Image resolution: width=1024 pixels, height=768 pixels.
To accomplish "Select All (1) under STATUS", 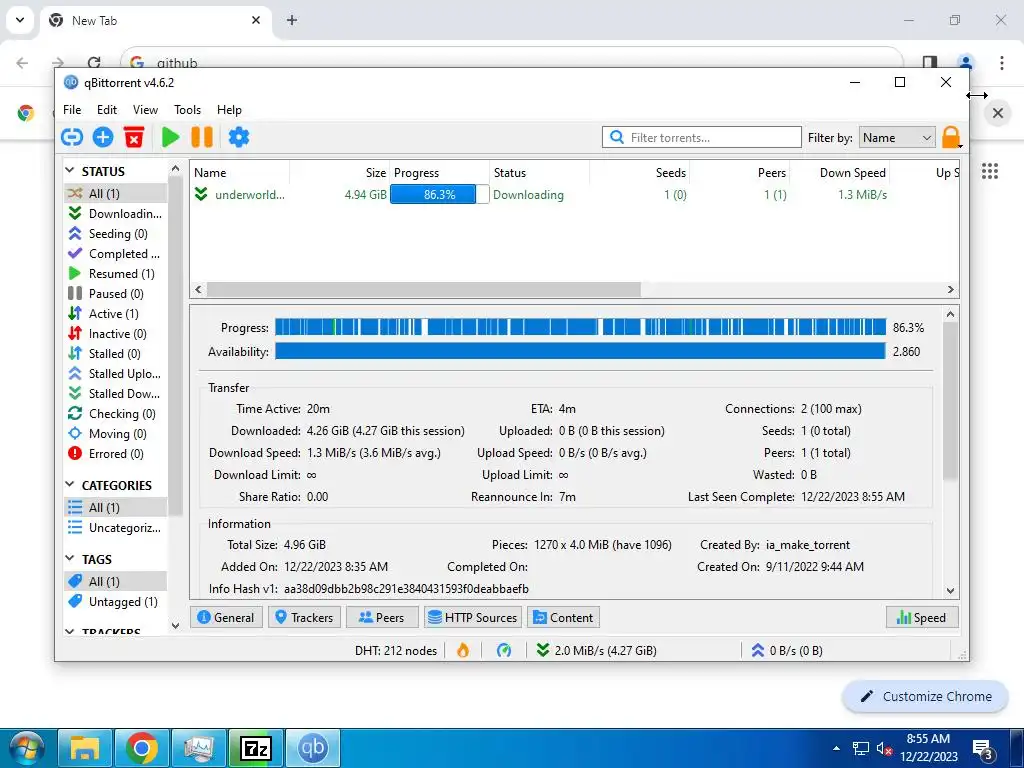I will click(115, 193).
